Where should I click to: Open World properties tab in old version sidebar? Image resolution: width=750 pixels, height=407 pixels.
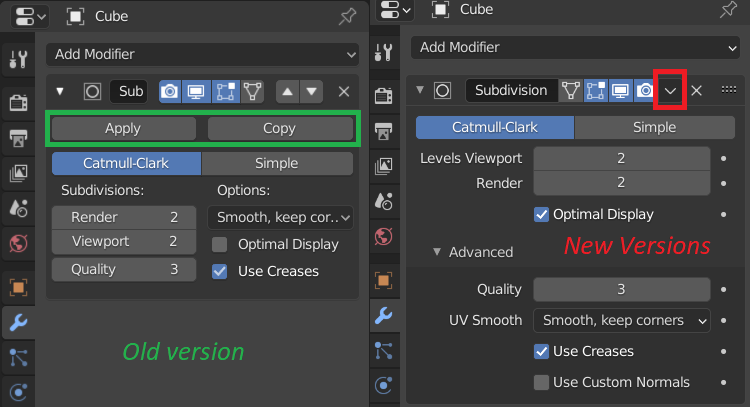click(x=18, y=243)
